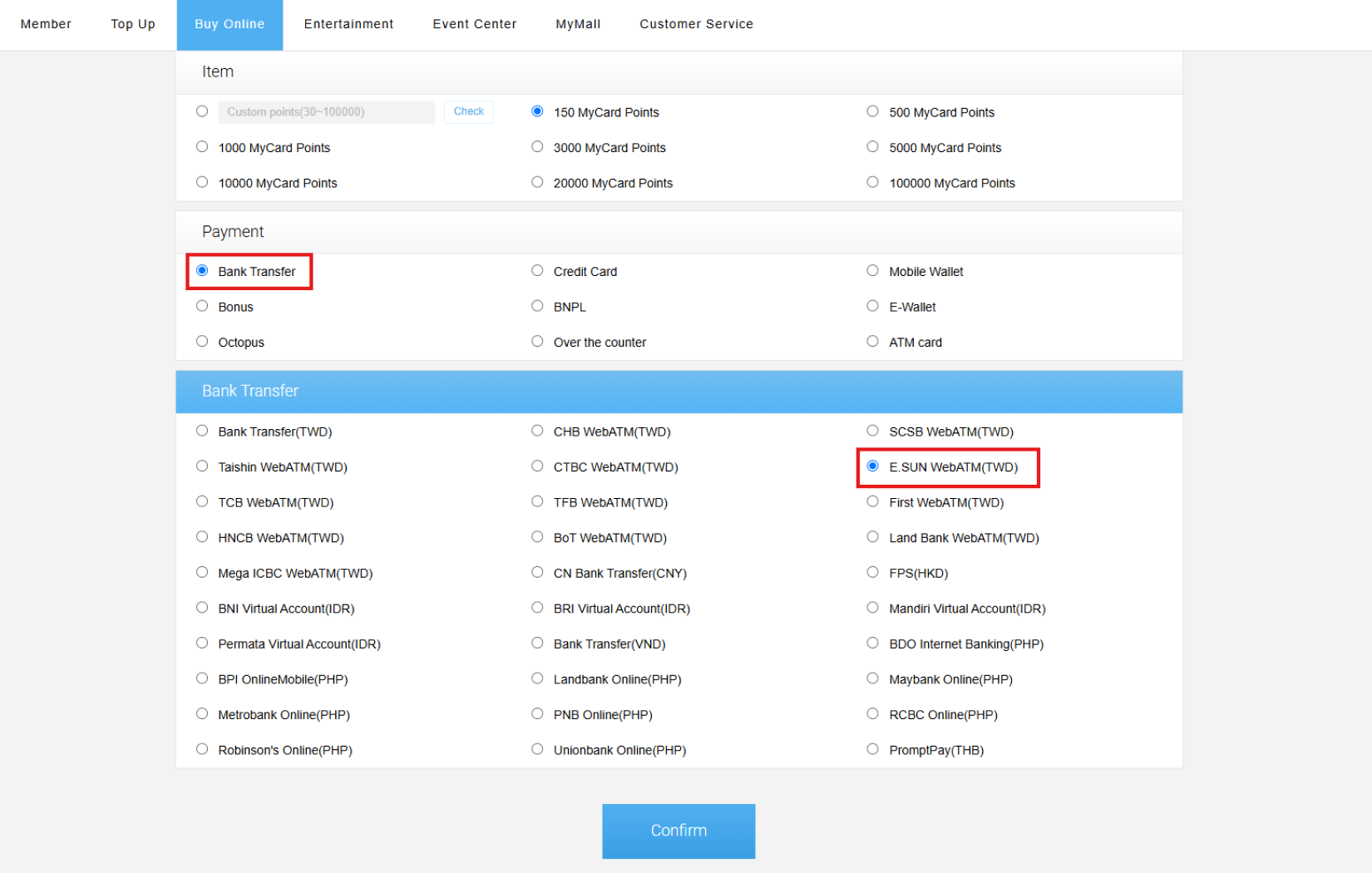The width and height of the screenshot is (1372, 873).
Task: Pick Octopus payment option
Action: [202, 342]
